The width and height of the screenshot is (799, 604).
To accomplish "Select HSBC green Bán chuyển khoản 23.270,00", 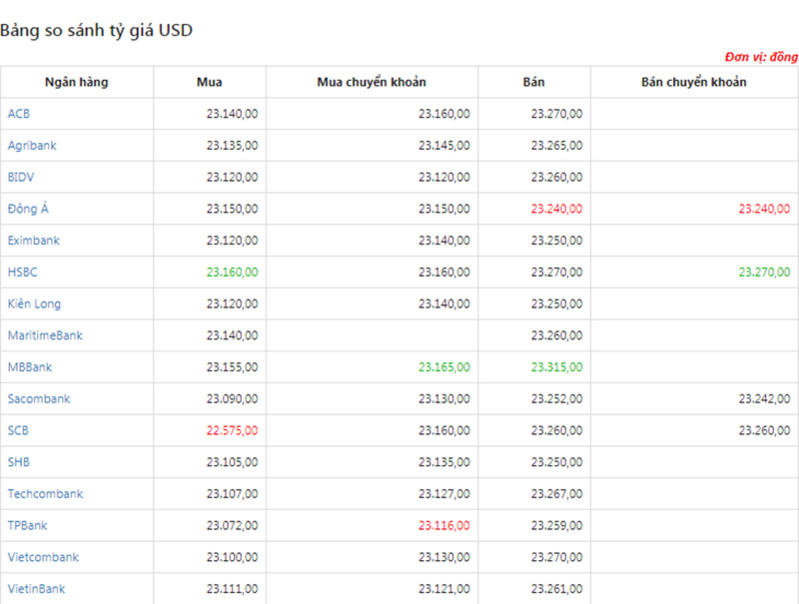I will tap(764, 272).
